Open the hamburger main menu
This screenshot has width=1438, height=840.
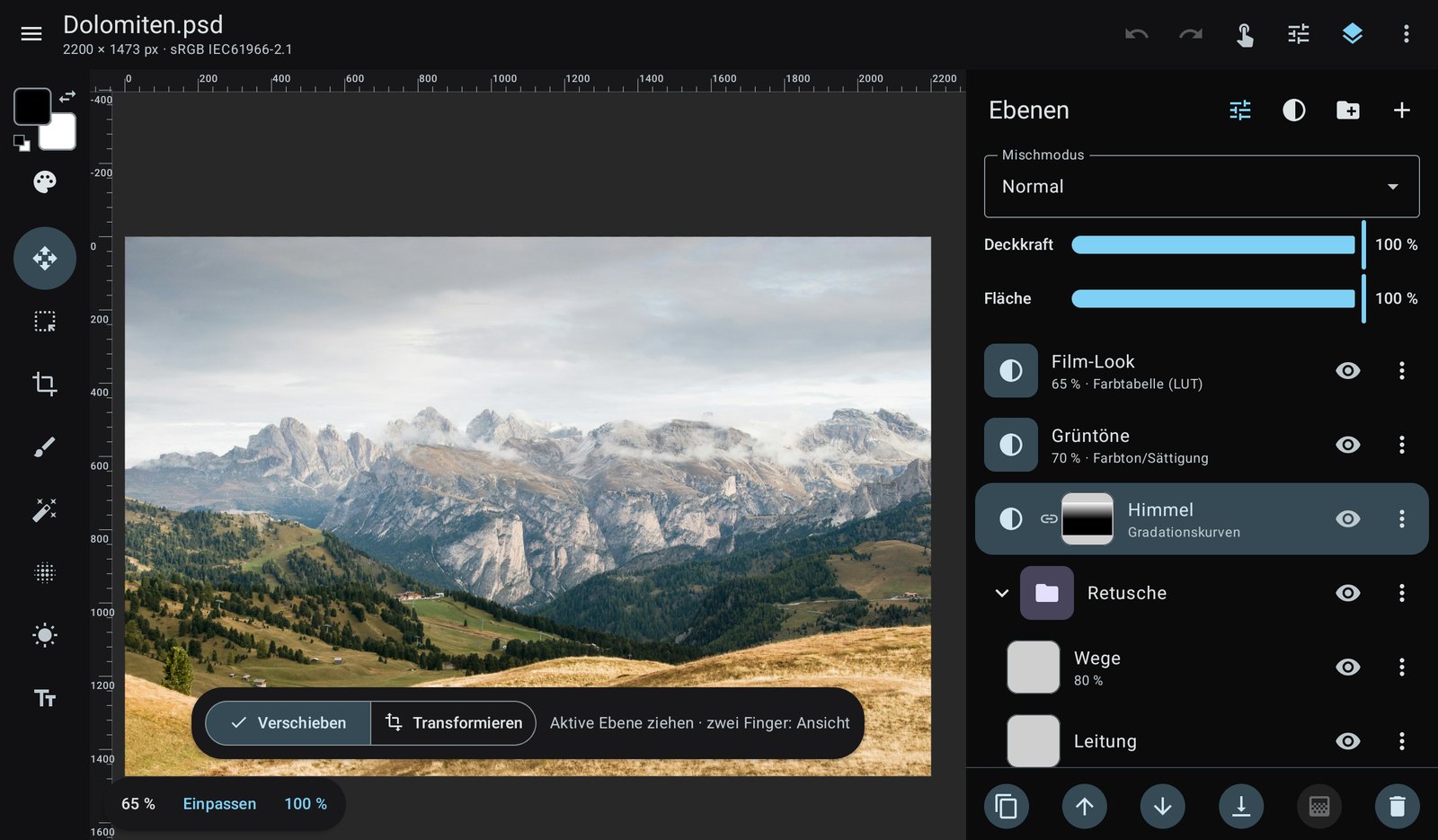31,34
